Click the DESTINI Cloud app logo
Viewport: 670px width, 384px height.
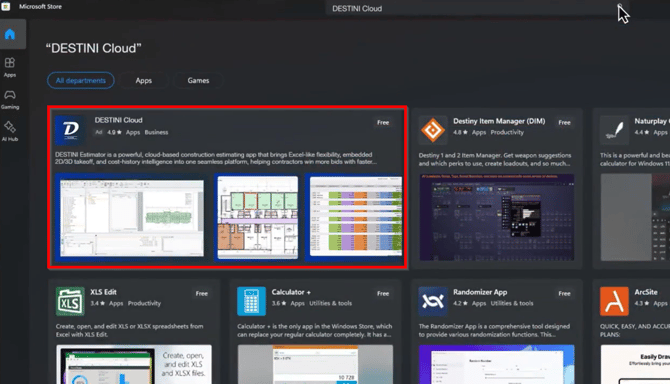tap(70, 130)
